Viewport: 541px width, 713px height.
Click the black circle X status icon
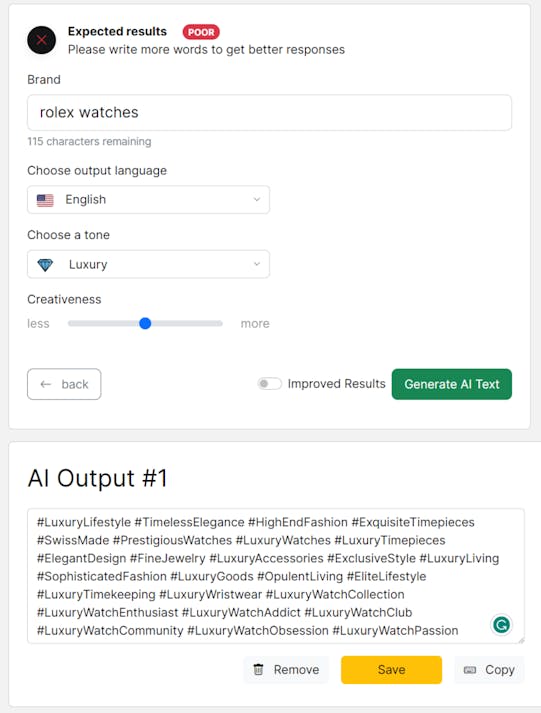41,40
